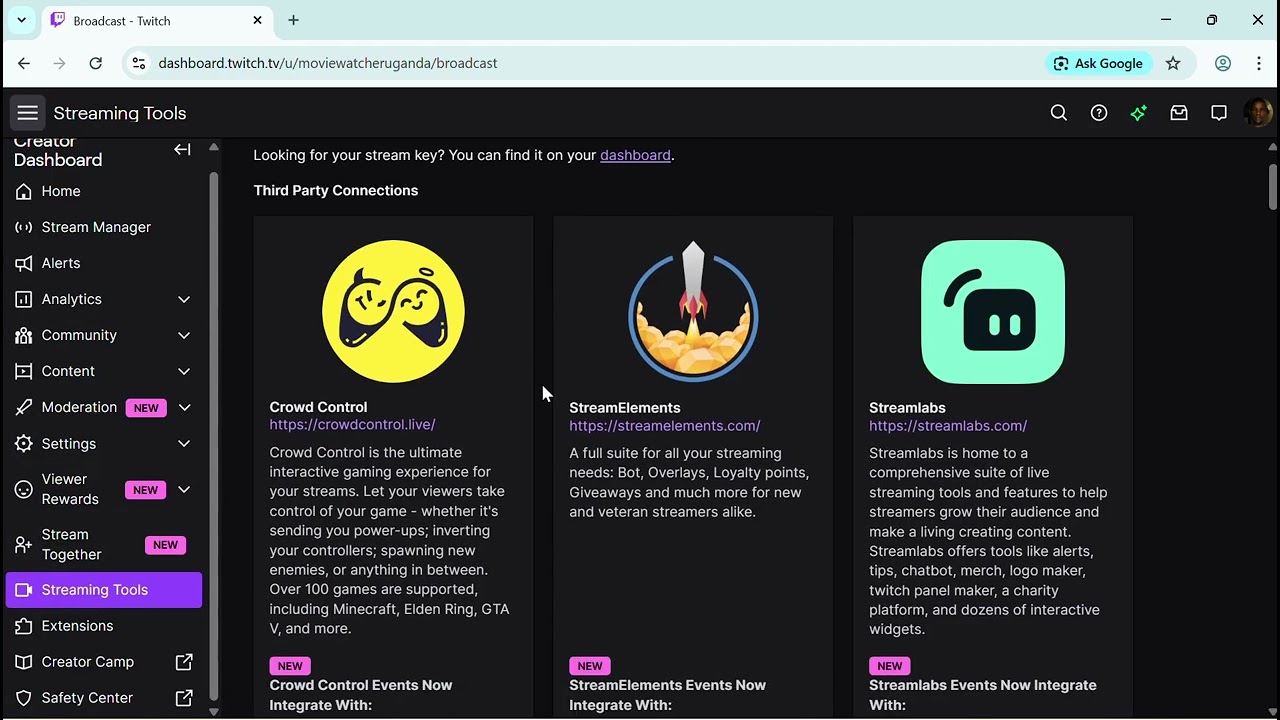Open Creator Camp sidebar entry

(104, 662)
